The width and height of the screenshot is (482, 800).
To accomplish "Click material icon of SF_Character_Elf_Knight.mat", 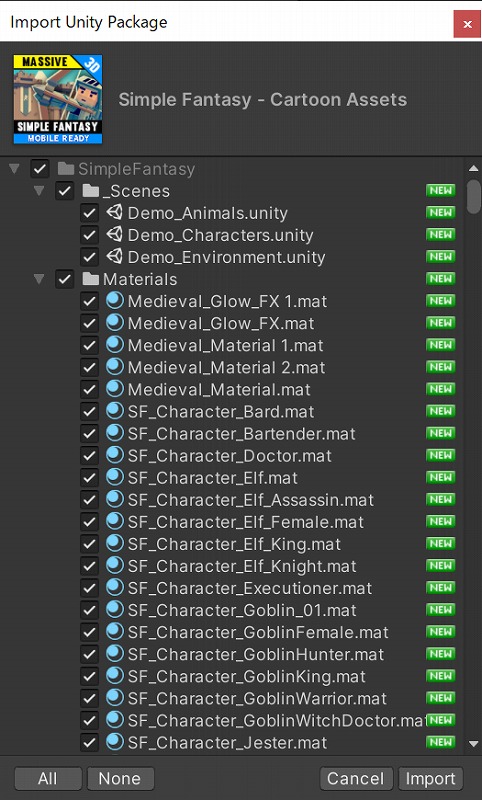I will (x=115, y=565).
